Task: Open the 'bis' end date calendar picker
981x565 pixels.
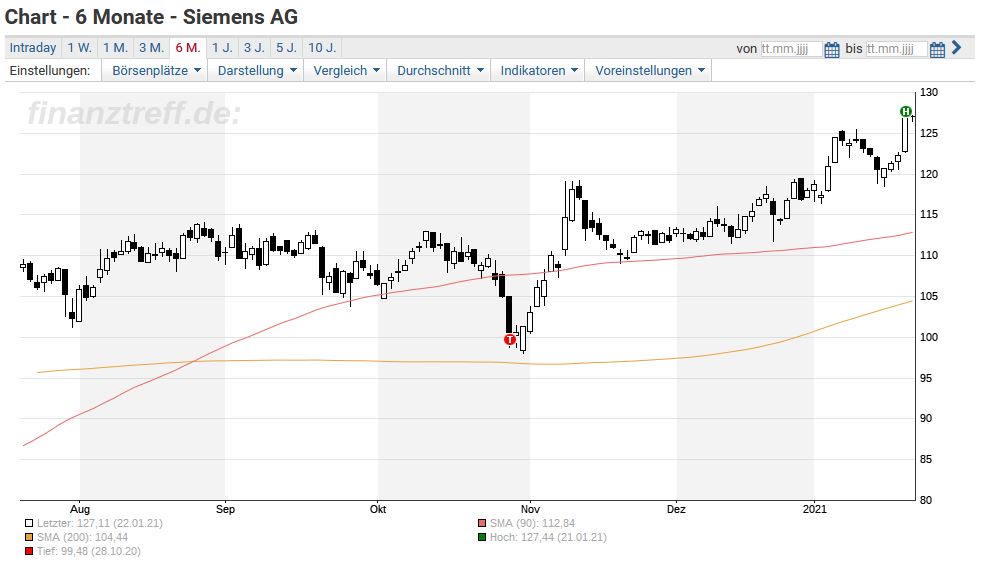Action: [x=937, y=49]
